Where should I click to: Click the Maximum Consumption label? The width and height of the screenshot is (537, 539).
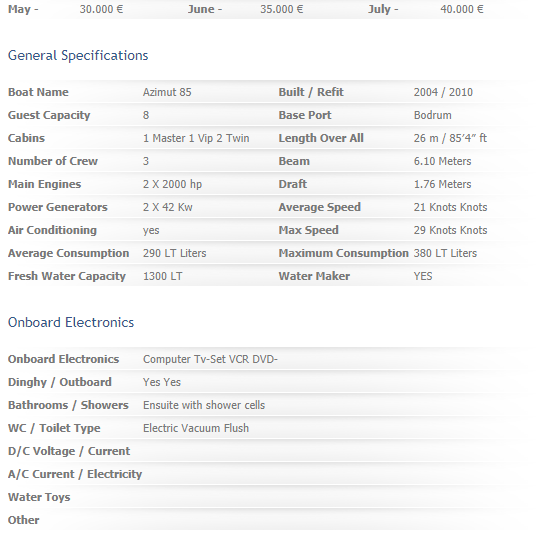click(343, 253)
